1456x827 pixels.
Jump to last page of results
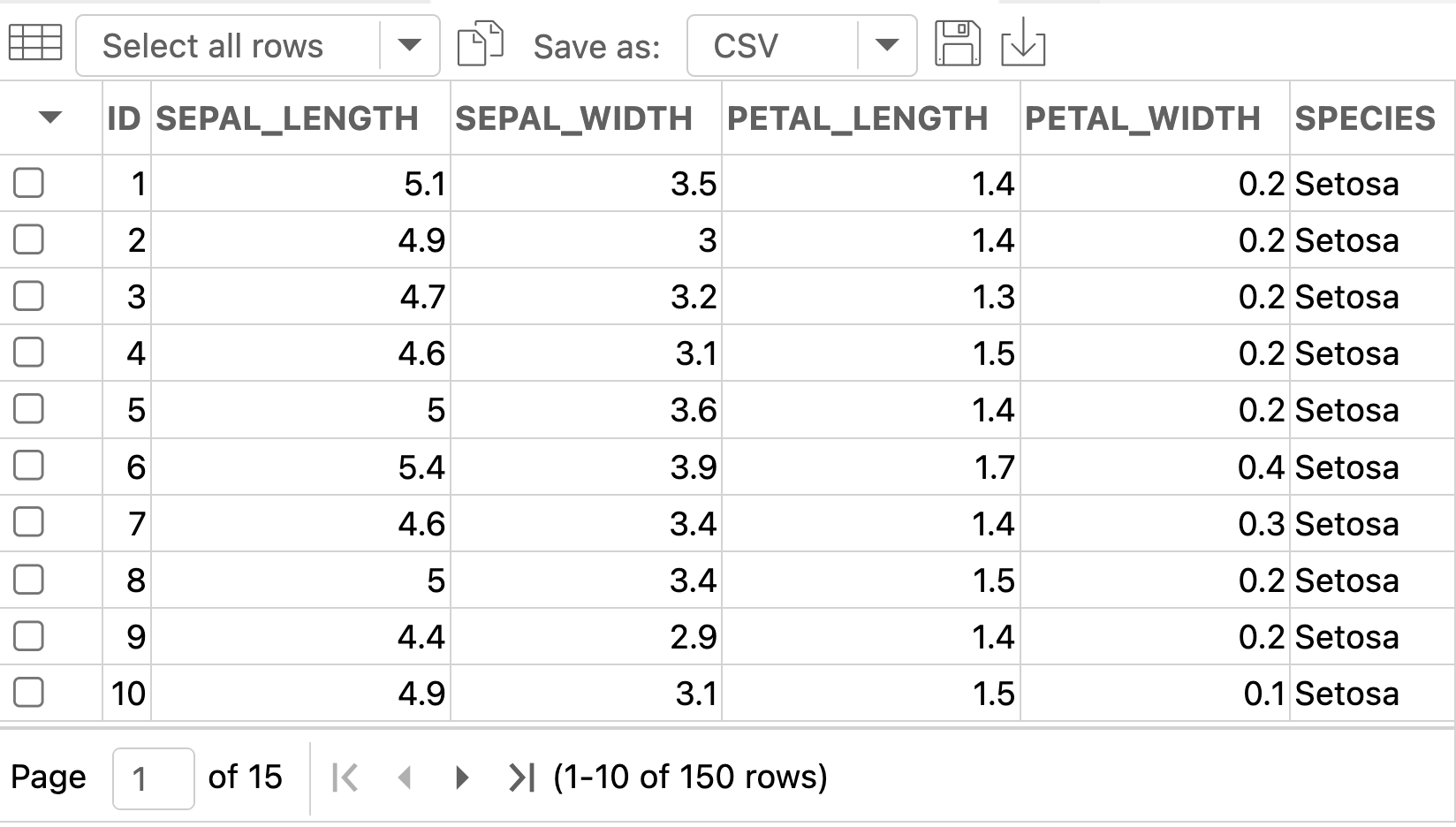click(521, 778)
